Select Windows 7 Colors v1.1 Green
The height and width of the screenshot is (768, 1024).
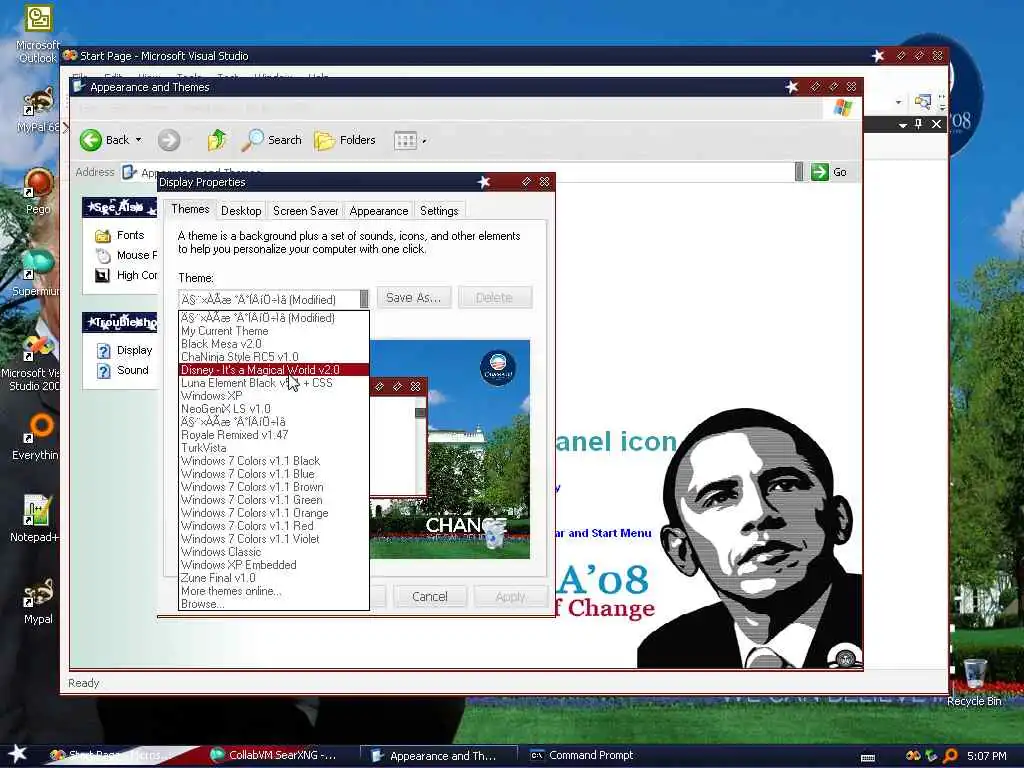[x=274, y=500]
